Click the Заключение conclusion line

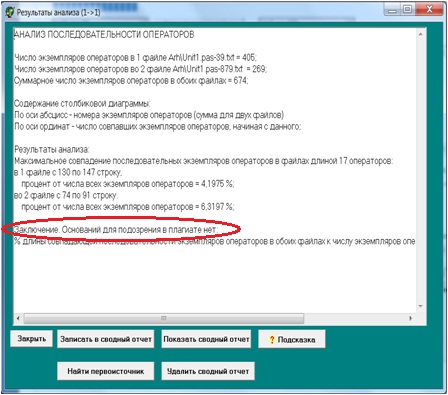point(116,230)
